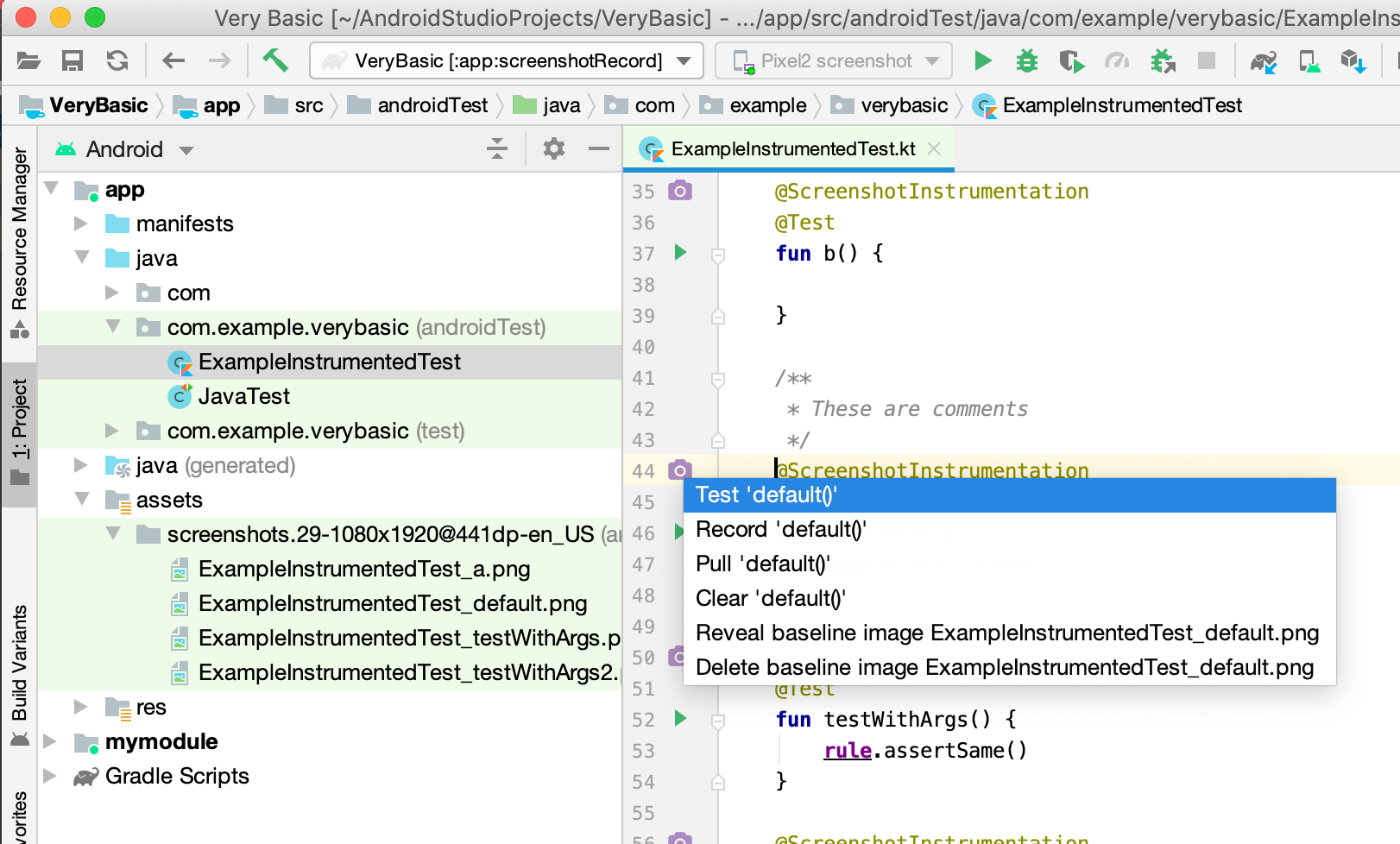Expand the res folder node
The height and width of the screenshot is (844, 1400).
(82, 707)
